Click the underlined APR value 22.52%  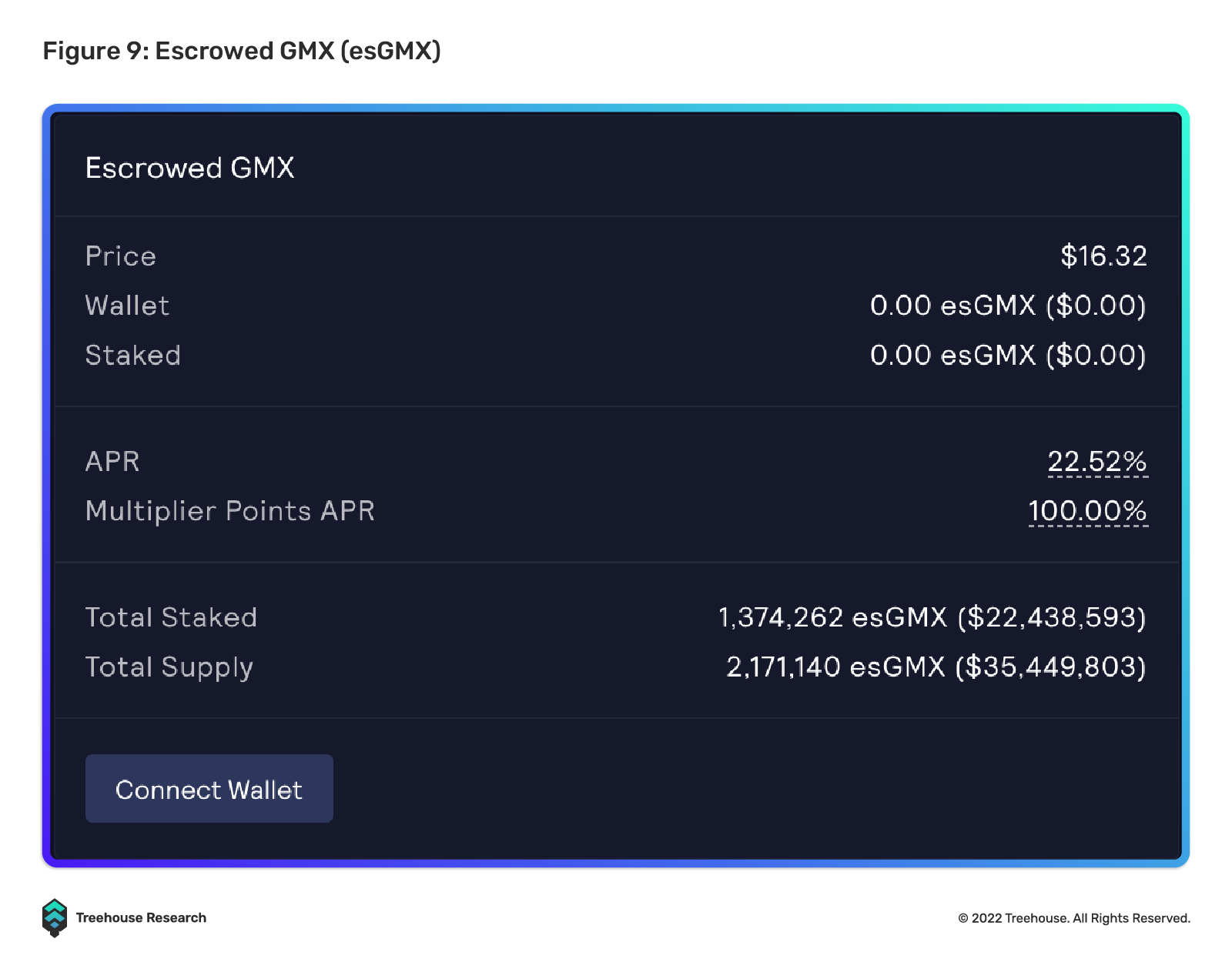point(1097,462)
